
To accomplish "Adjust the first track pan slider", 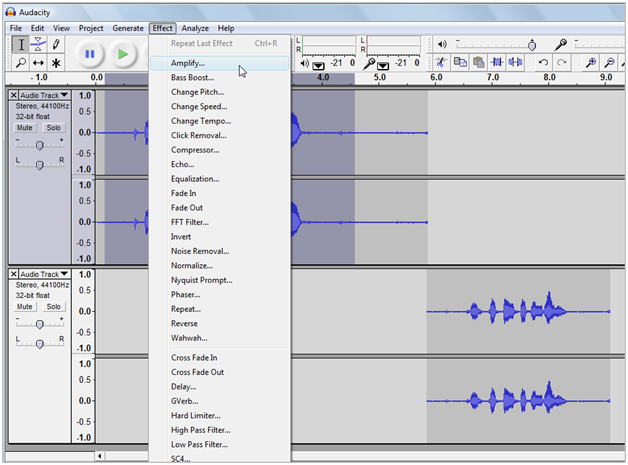I will pos(39,165).
